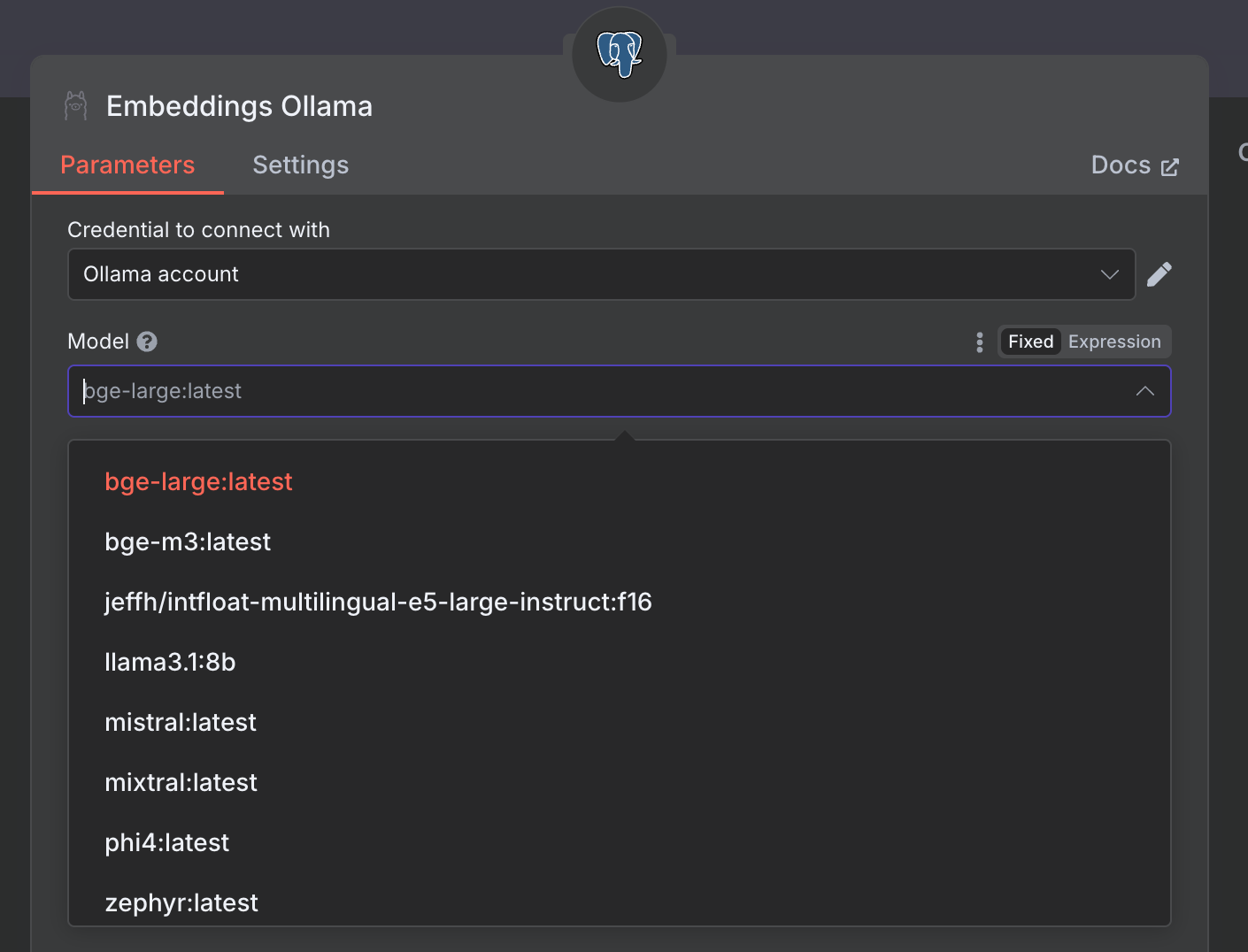This screenshot has width=1248, height=952.
Task: Edit the Ollama credential with the pencil icon
Action: 1159,274
